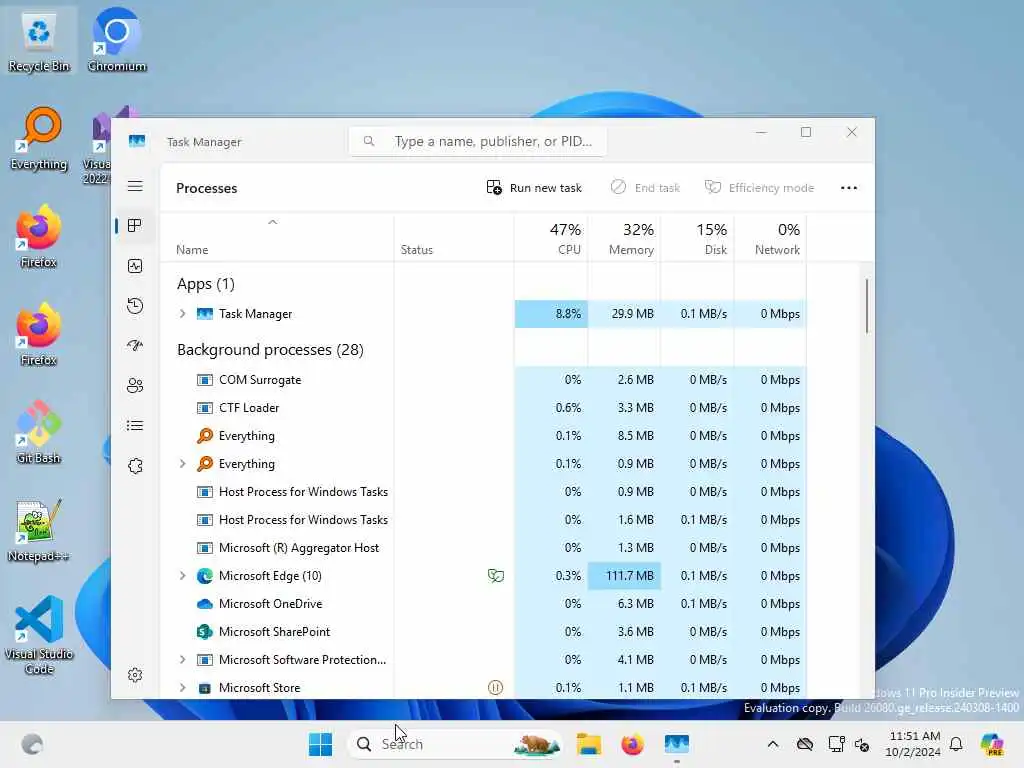Select the Processes page icon in sidebar
Screen dimensions: 1024x768
point(135,226)
